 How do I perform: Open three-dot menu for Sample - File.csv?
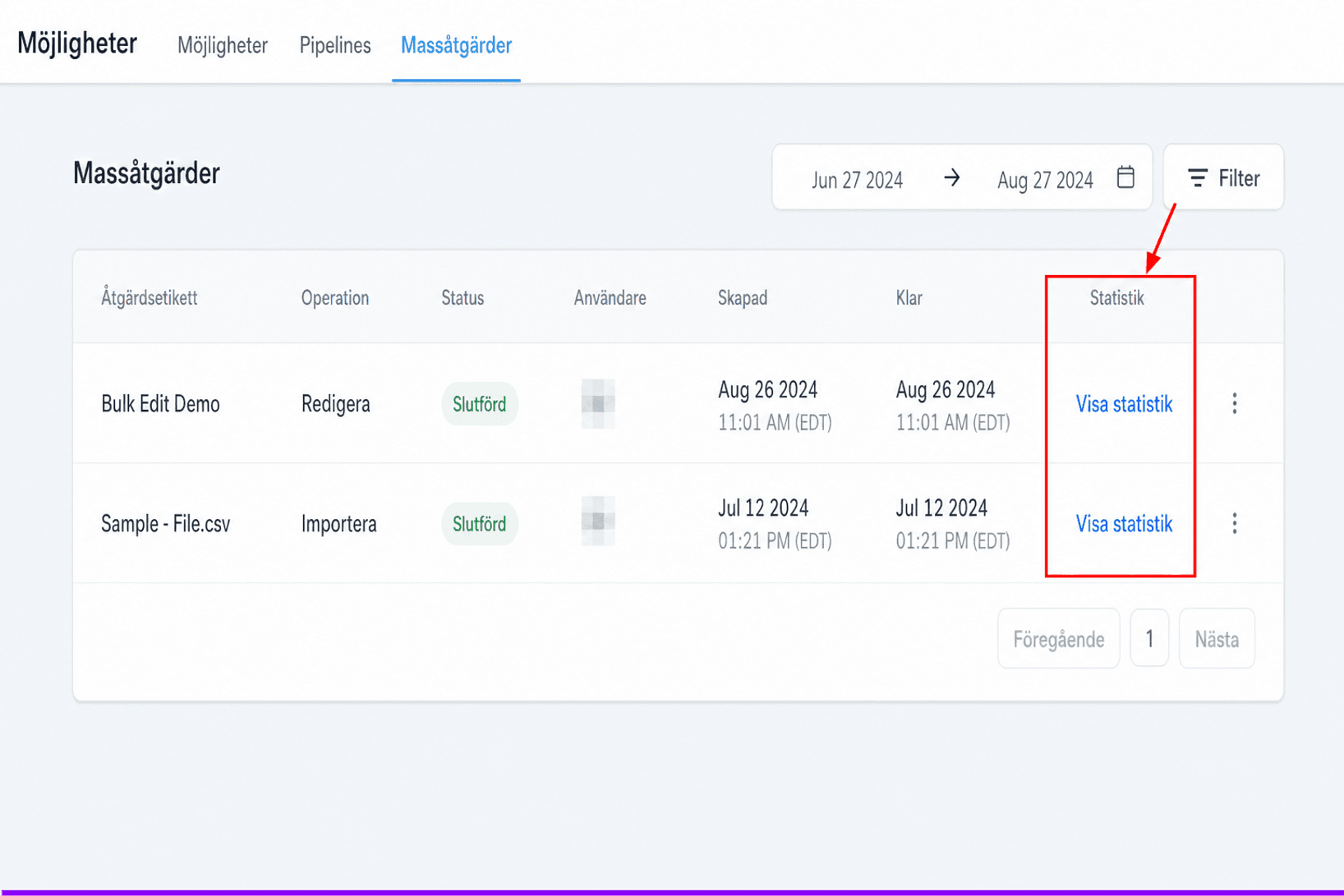point(1234,523)
